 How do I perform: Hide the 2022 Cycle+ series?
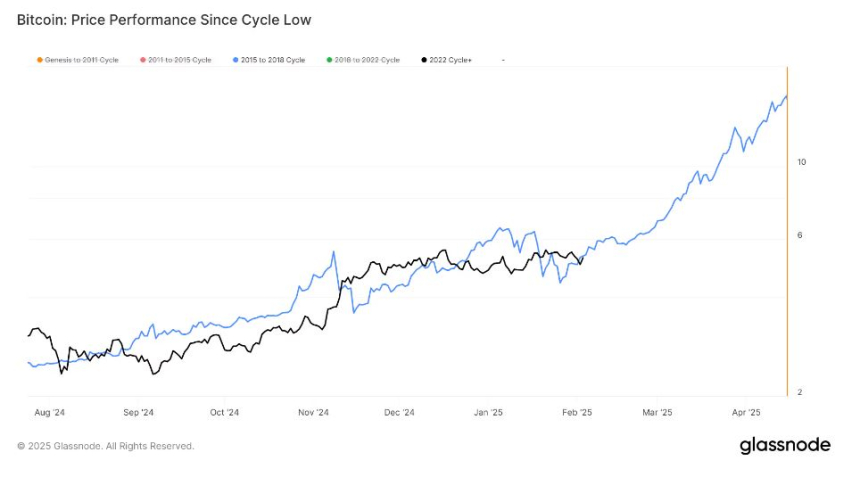(446, 60)
